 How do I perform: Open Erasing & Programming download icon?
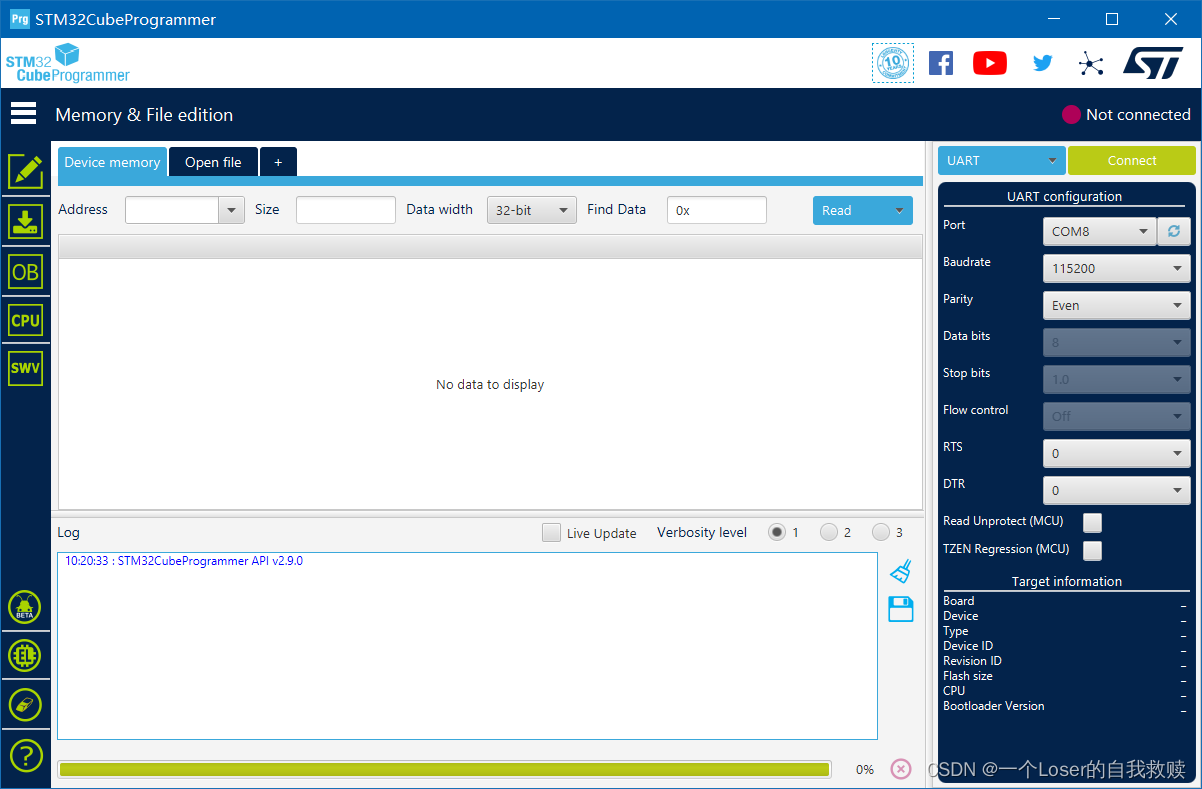(x=26, y=221)
